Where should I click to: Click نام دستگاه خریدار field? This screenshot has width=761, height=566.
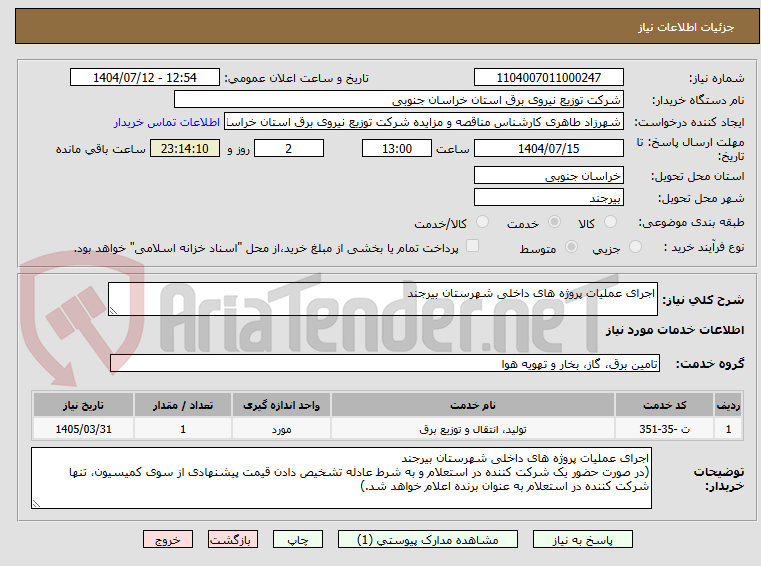tap(398, 100)
